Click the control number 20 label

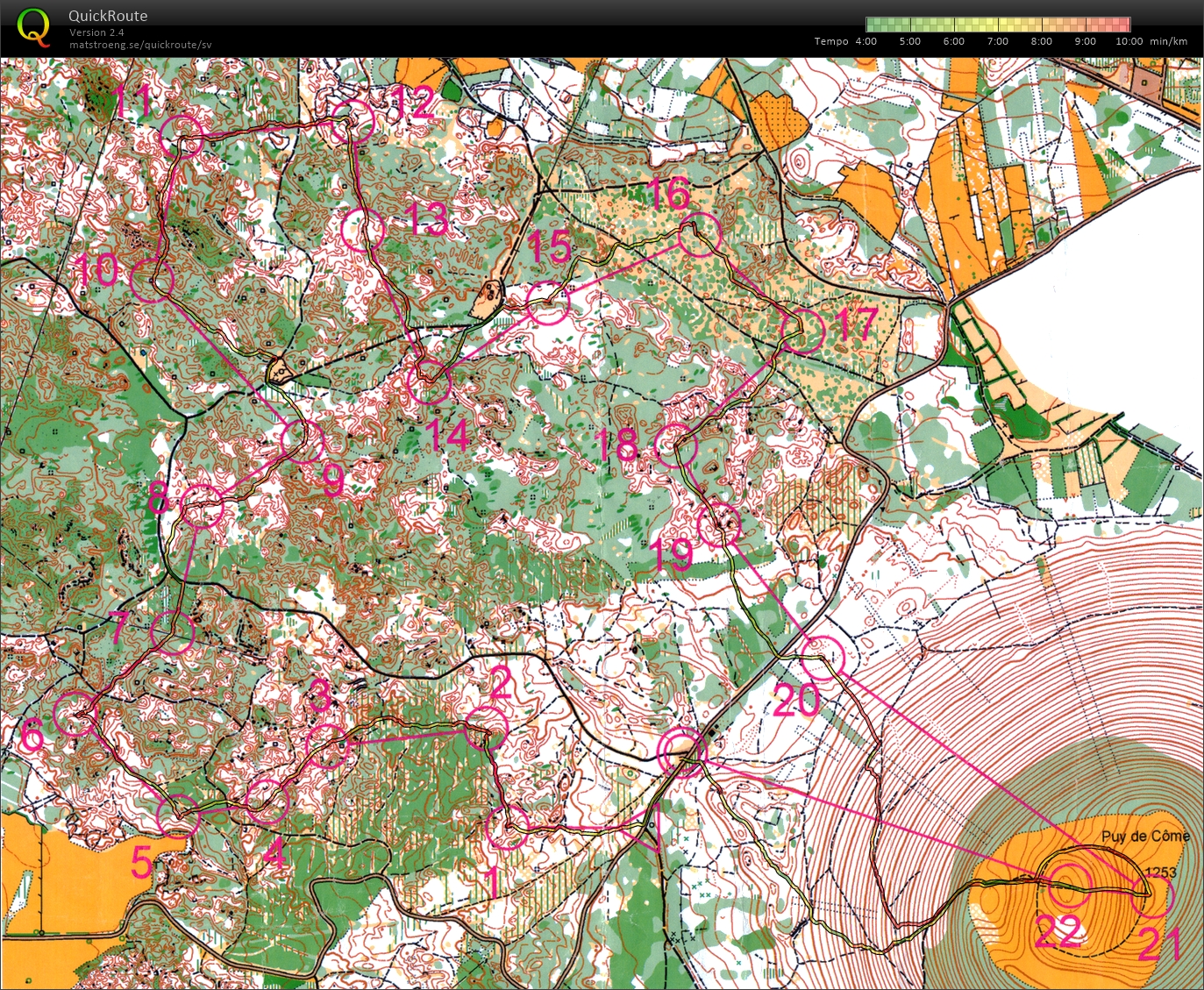click(x=796, y=700)
